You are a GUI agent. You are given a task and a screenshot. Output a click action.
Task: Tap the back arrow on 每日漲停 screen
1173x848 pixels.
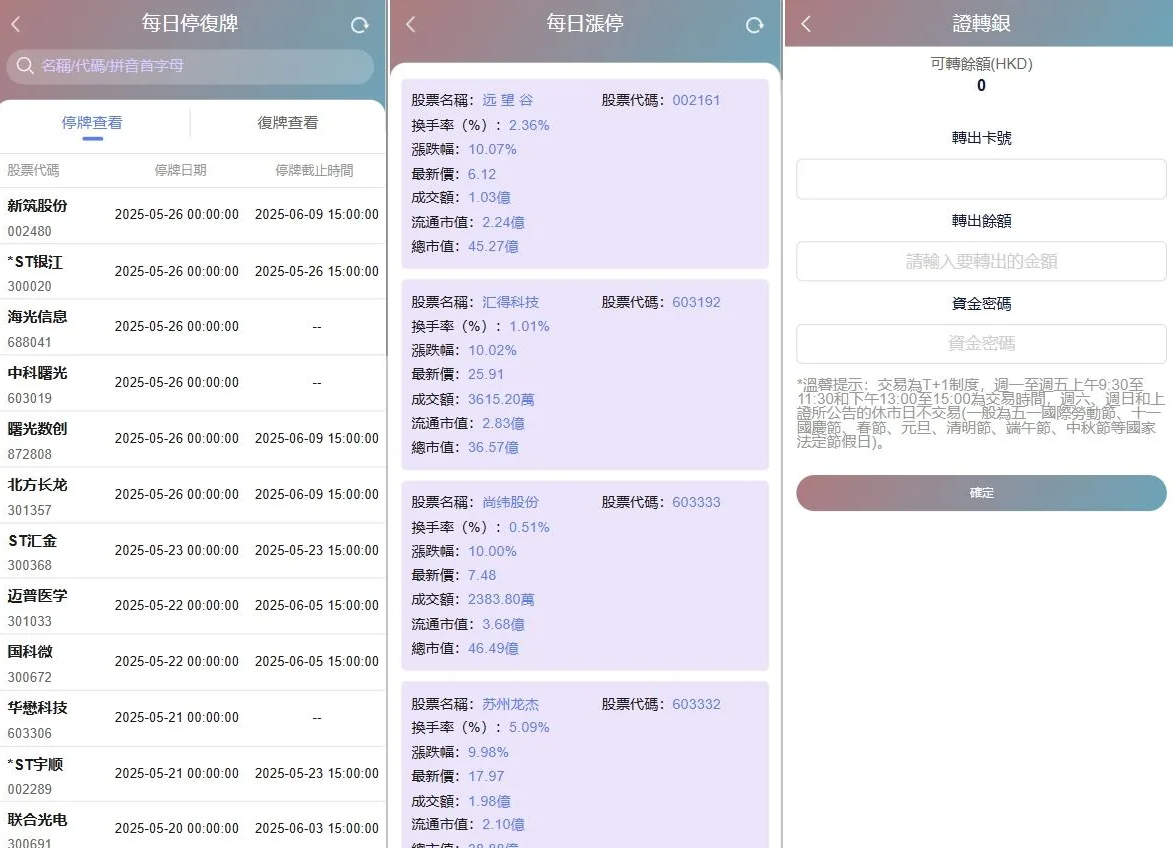[x=410, y=22]
